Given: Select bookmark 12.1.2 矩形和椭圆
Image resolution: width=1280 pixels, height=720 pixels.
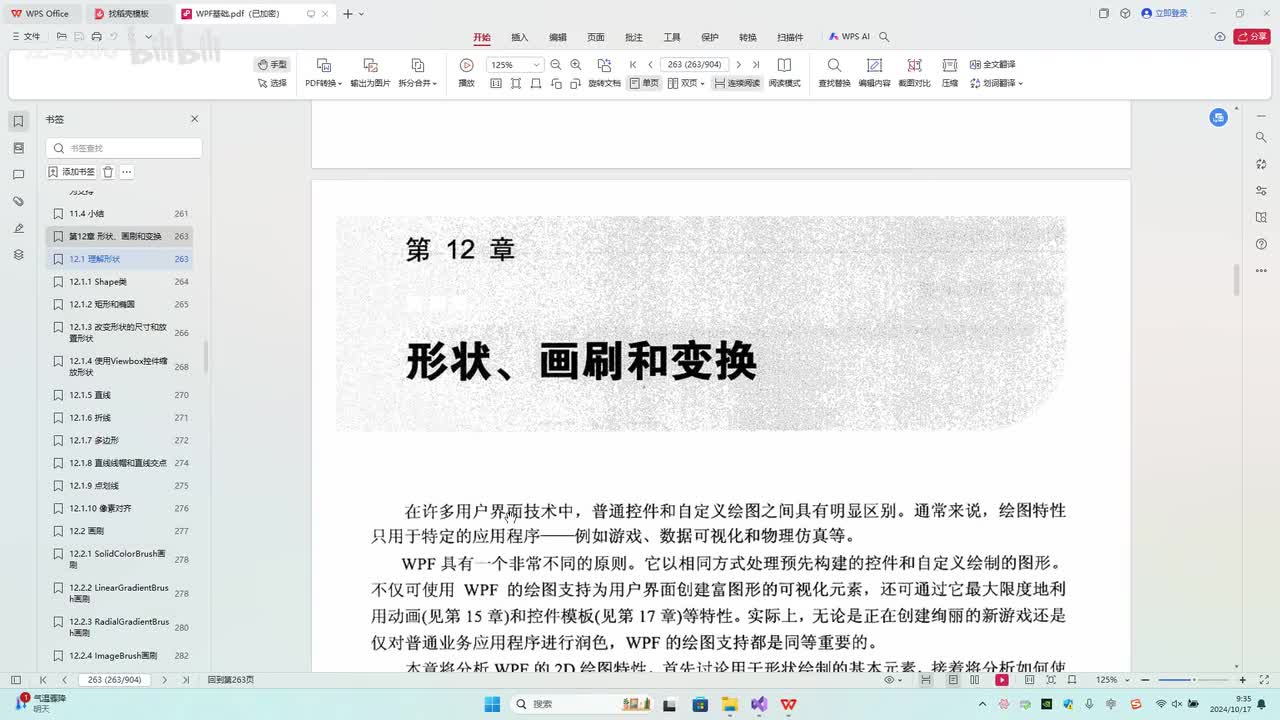Looking at the screenshot, I should [119, 304].
